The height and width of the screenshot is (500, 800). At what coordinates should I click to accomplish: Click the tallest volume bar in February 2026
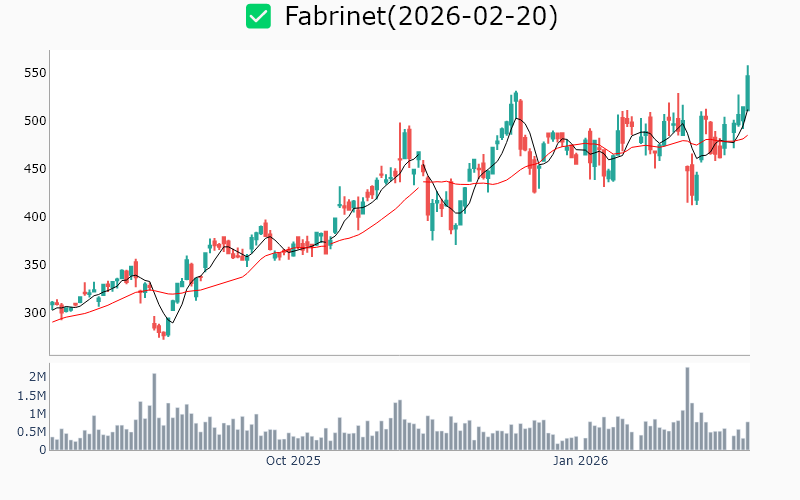(x=688, y=409)
